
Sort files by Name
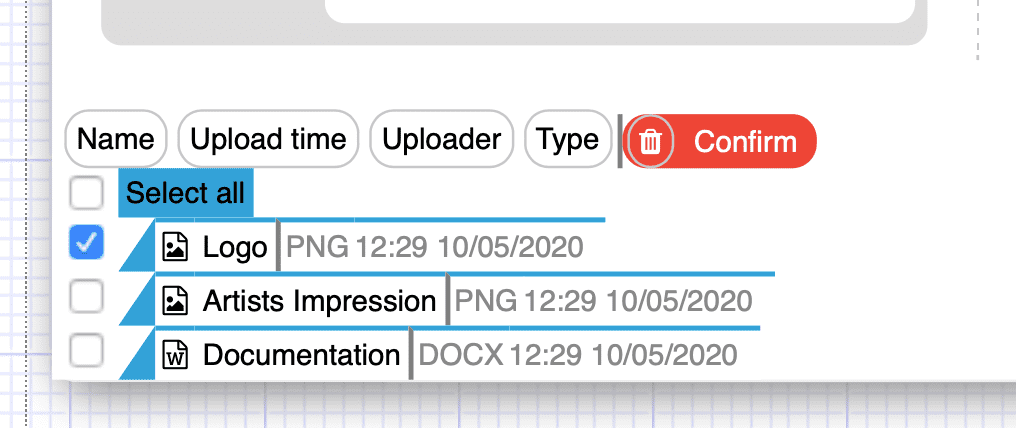coord(116,139)
